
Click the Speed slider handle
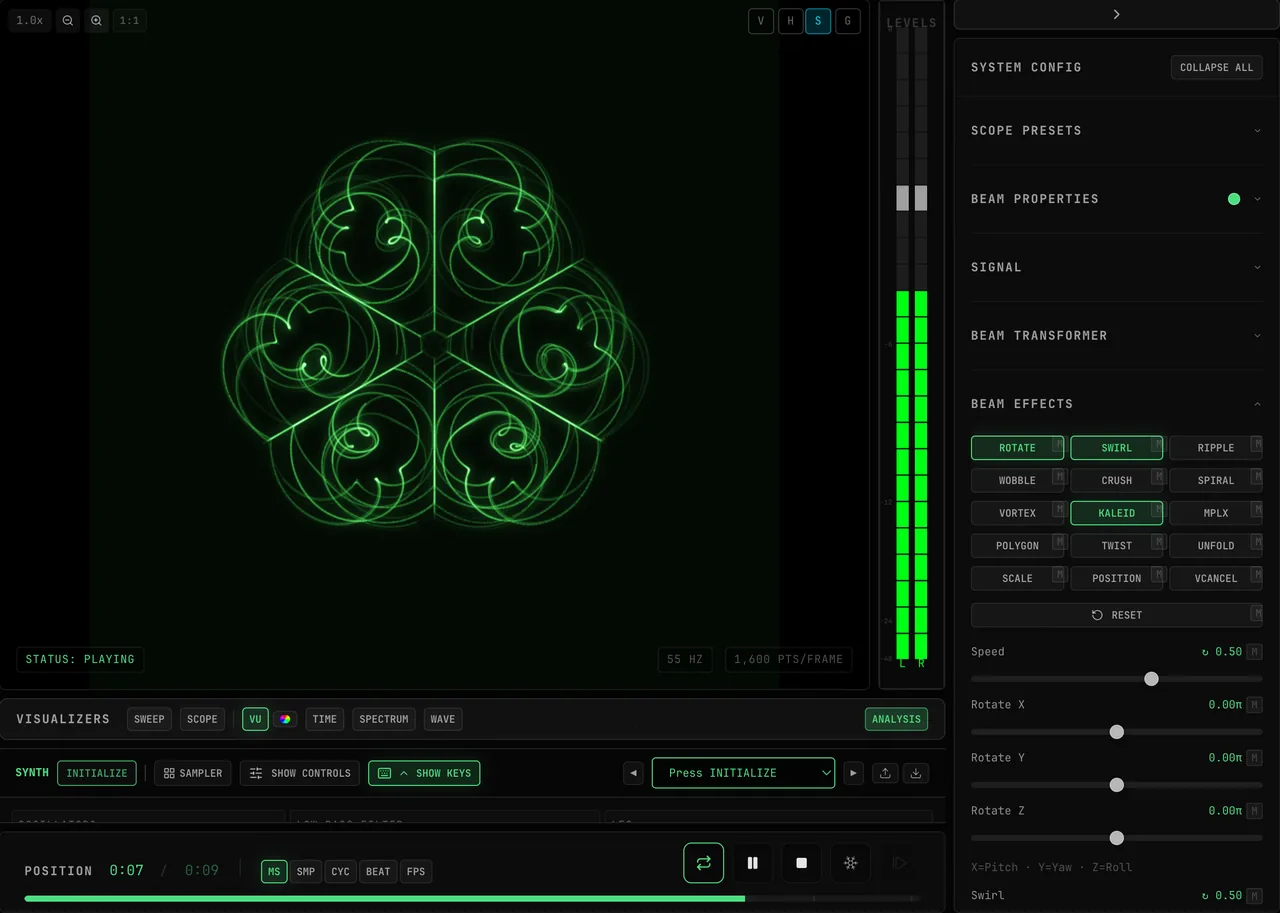(1151, 679)
